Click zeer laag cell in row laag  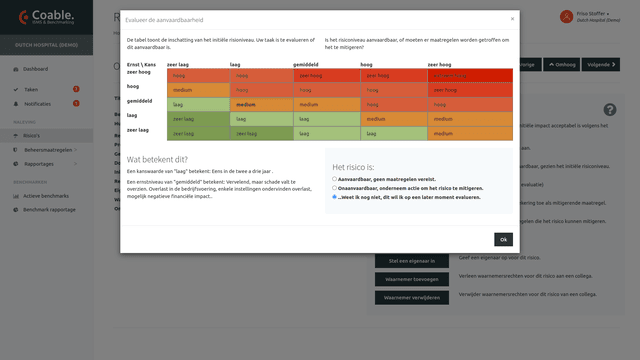pyautogui.click(x=198, y=119)
